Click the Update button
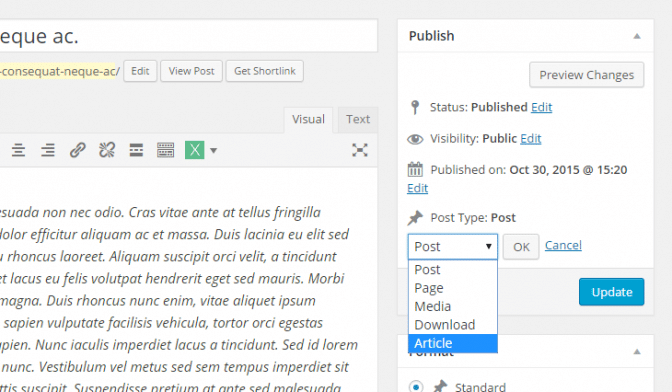 click(x=612, y=292)
